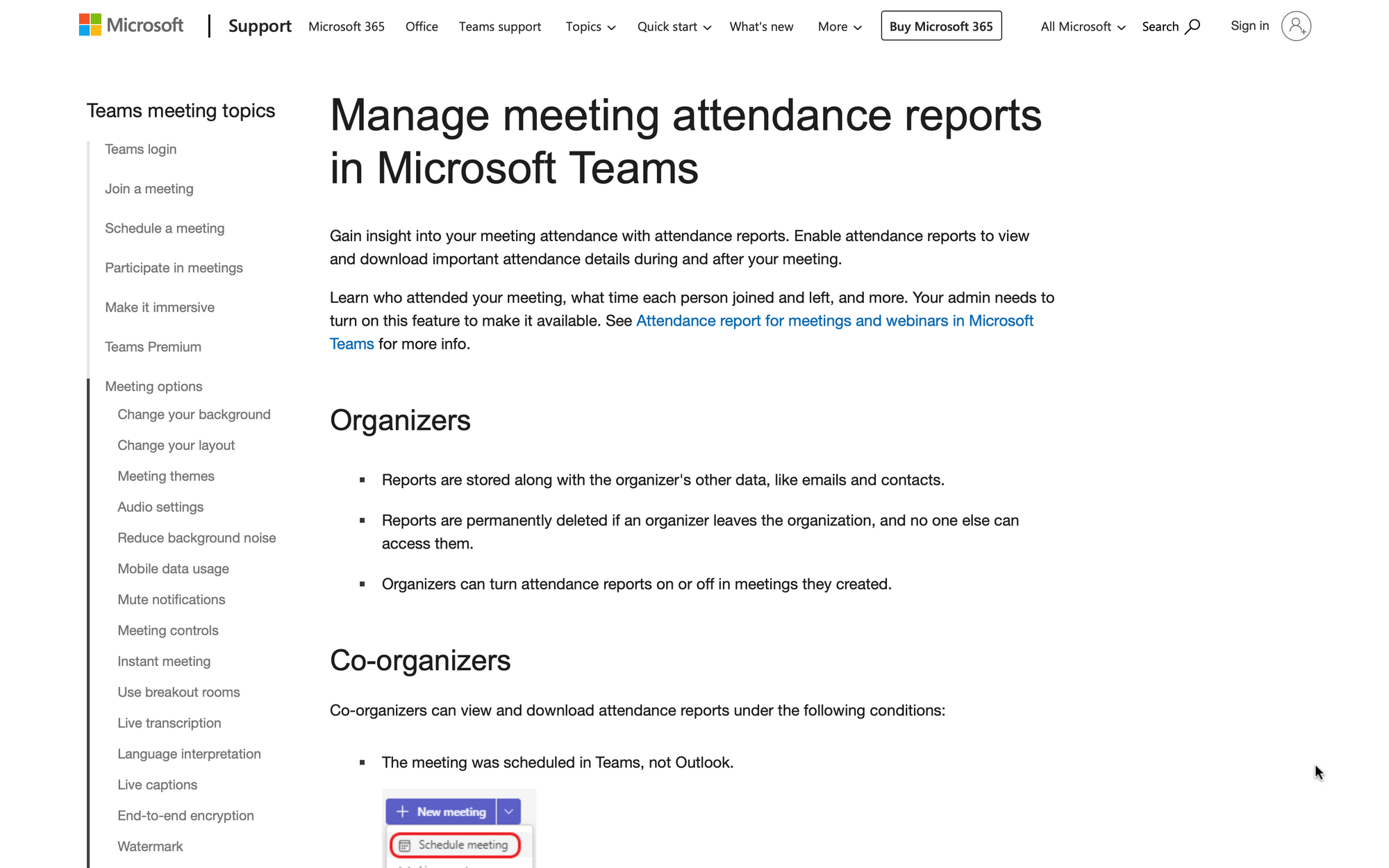Select Meeting options sidebar item

click(x=153, y=385)
